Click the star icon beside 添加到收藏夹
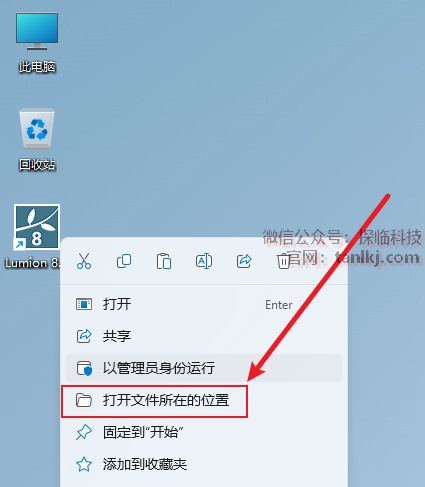 tap(84, 464)
